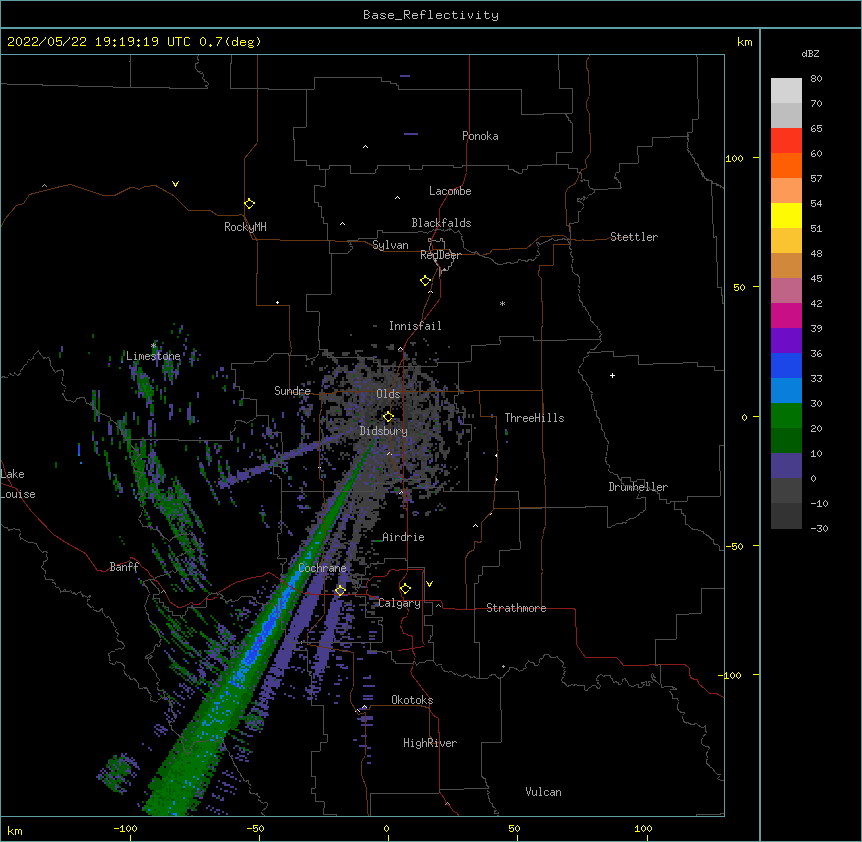Click the HighRiver label
This screenshot has width=862, height=842.
pos(430,743)
